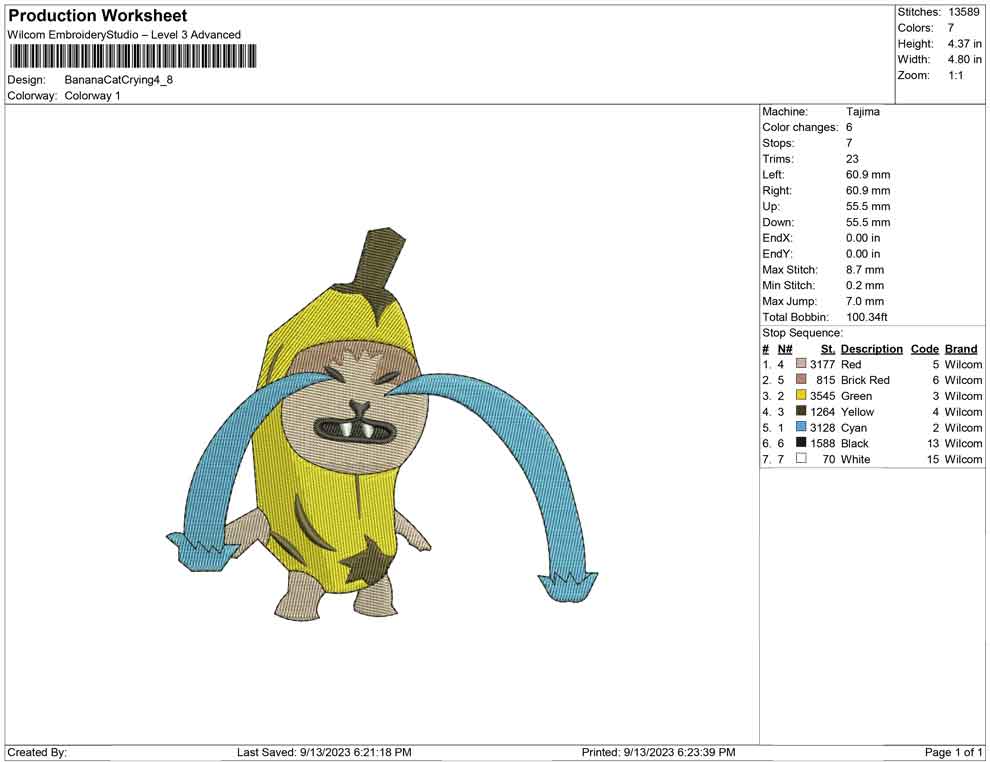Click the Description column header

[871, 349]
